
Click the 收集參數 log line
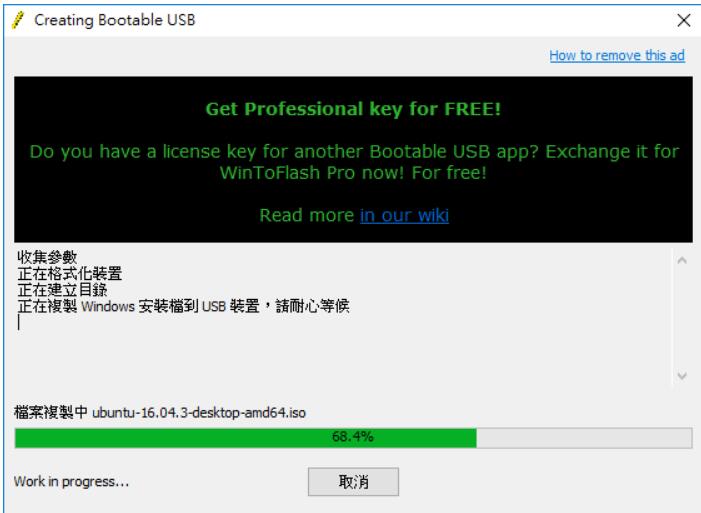pos(47,257)
